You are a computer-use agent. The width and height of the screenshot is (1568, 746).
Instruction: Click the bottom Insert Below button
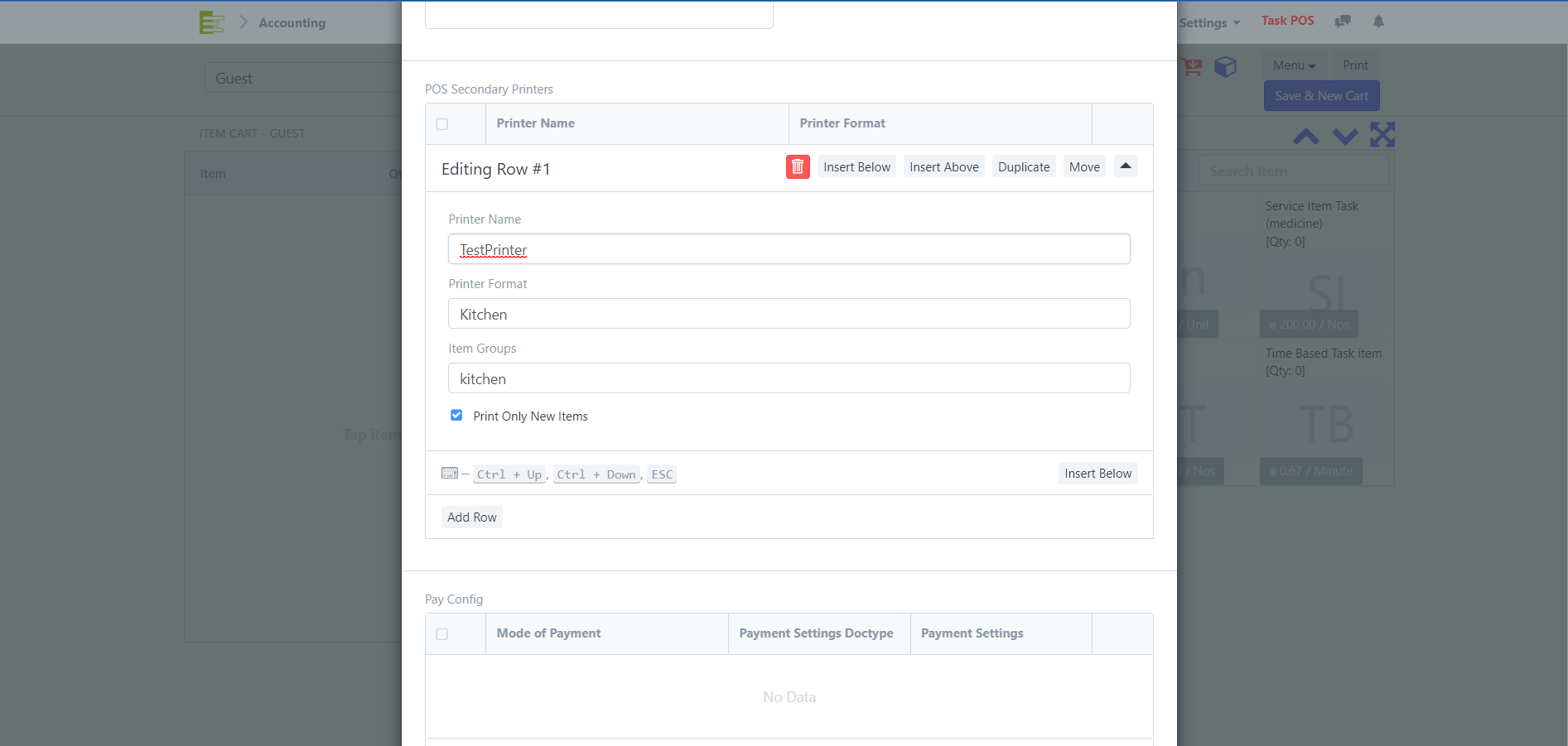pos(1098,473)
